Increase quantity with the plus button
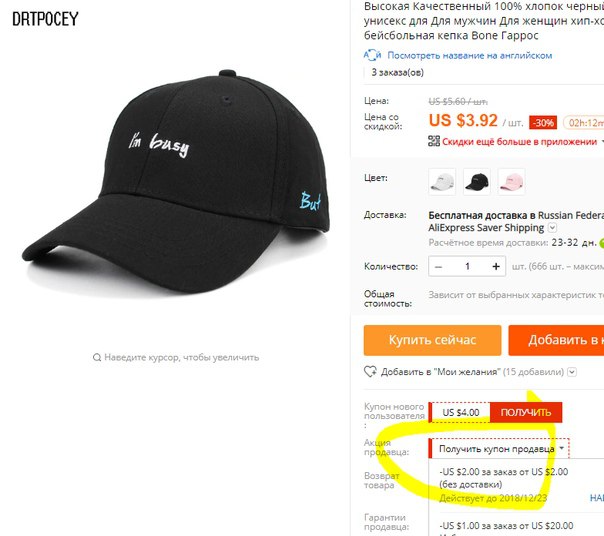 click(x=496, y=266)
